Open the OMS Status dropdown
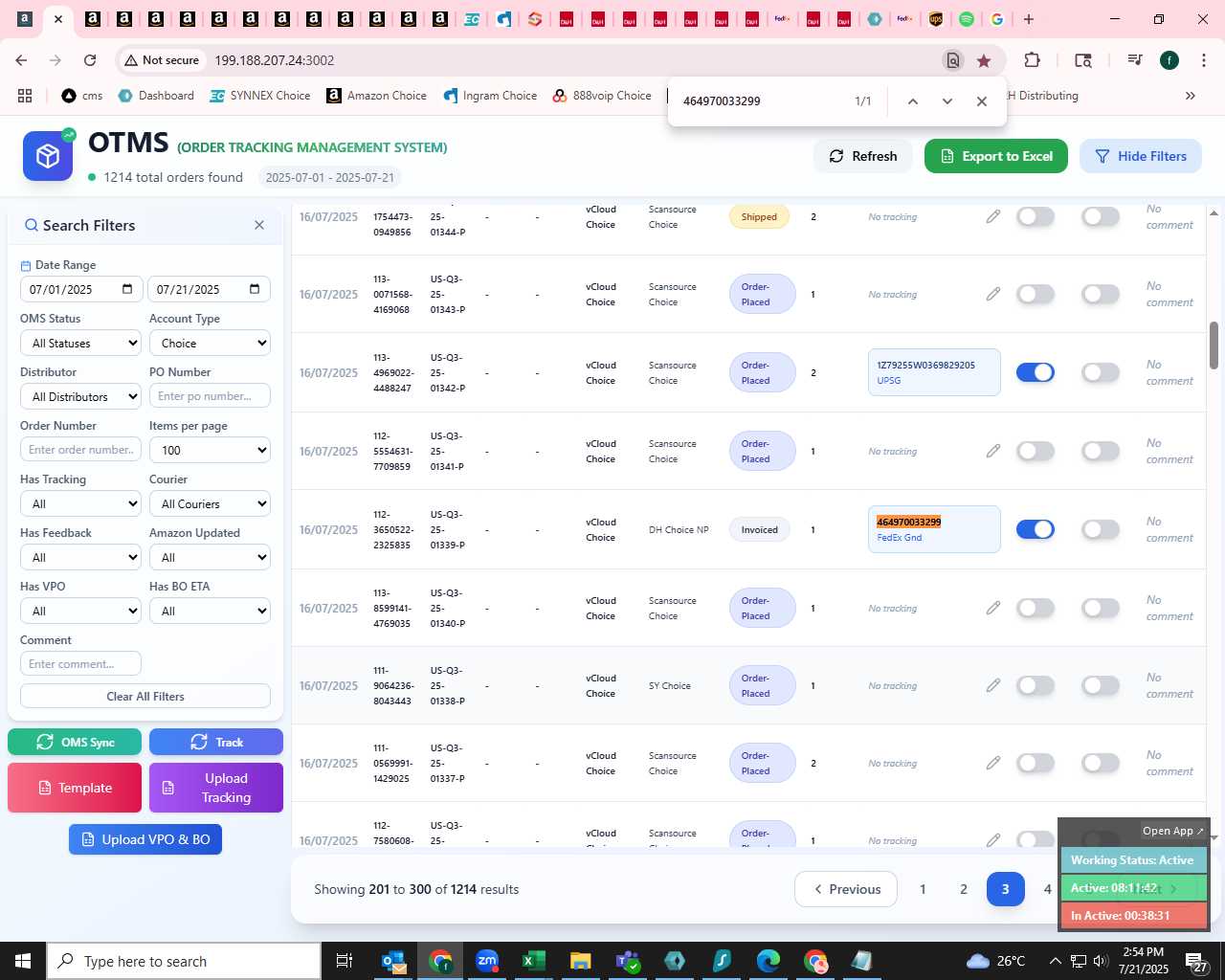Viewport: 1225px width, 980px height. coord(80,343)
